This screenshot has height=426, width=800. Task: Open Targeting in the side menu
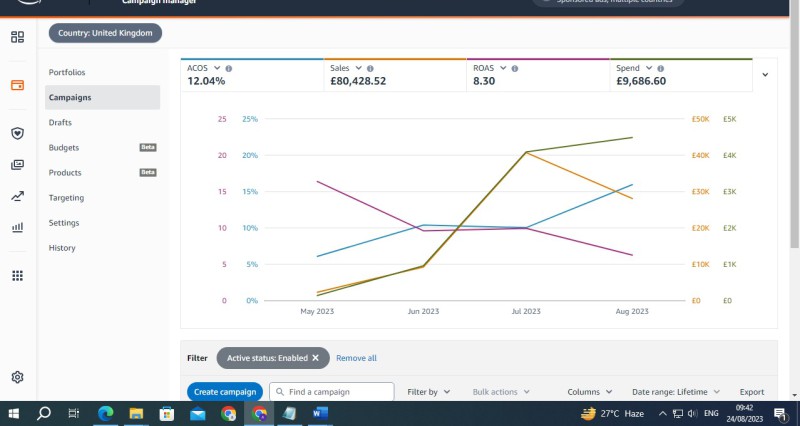pos(66,198)
